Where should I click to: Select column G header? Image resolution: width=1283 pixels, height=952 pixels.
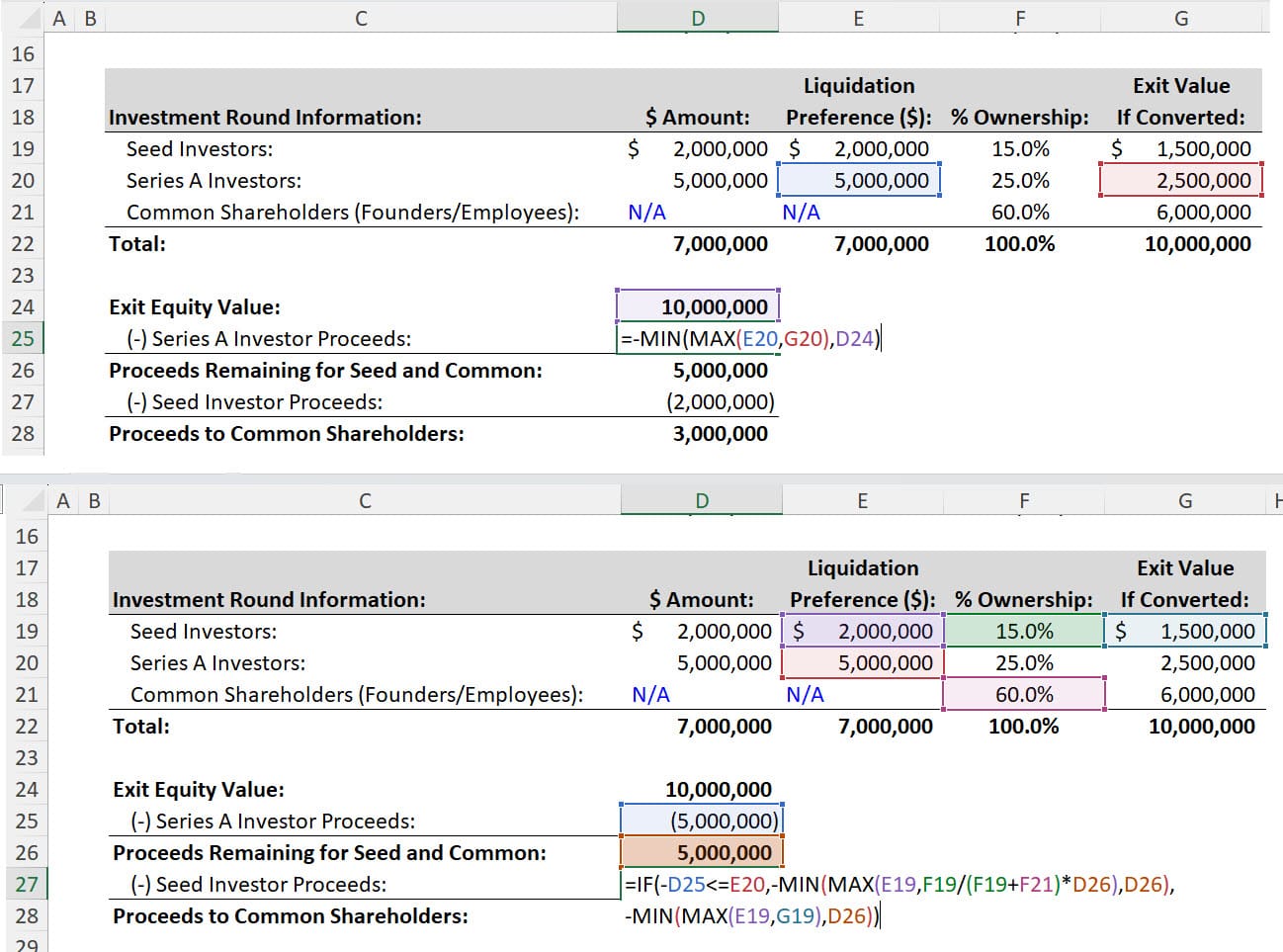(x=1181, y=16)
